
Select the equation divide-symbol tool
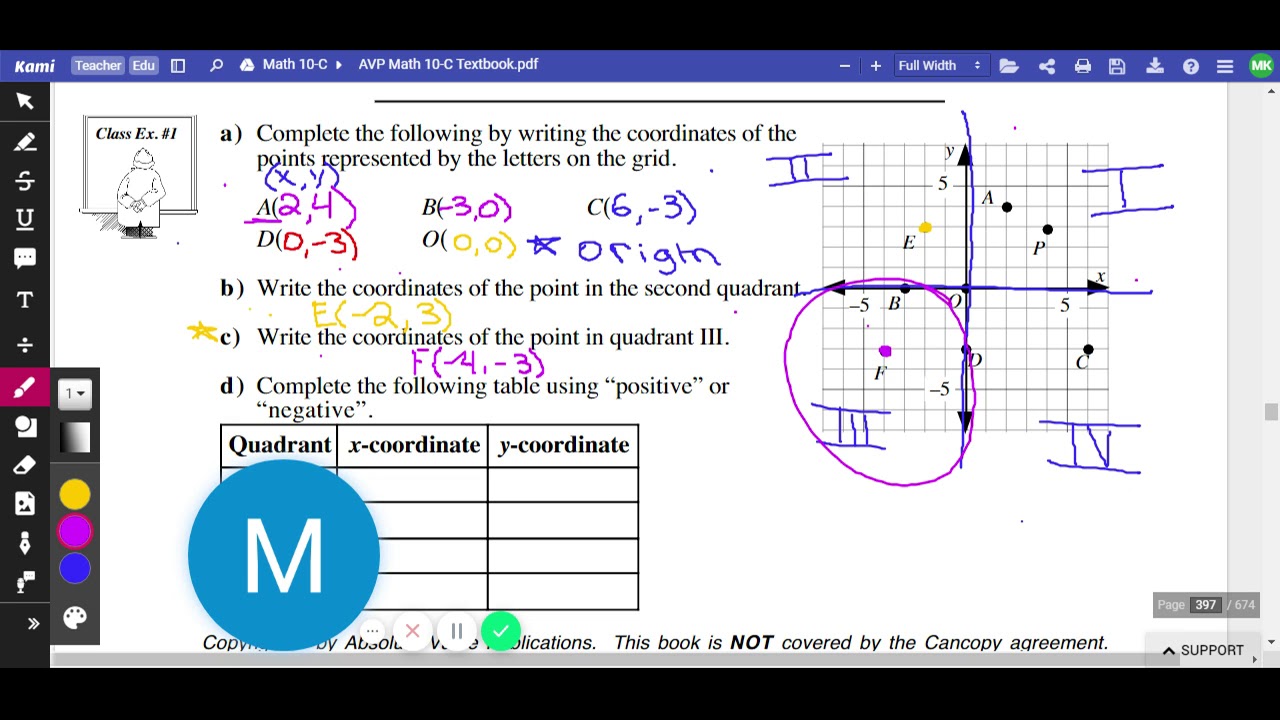coord(25,345)
